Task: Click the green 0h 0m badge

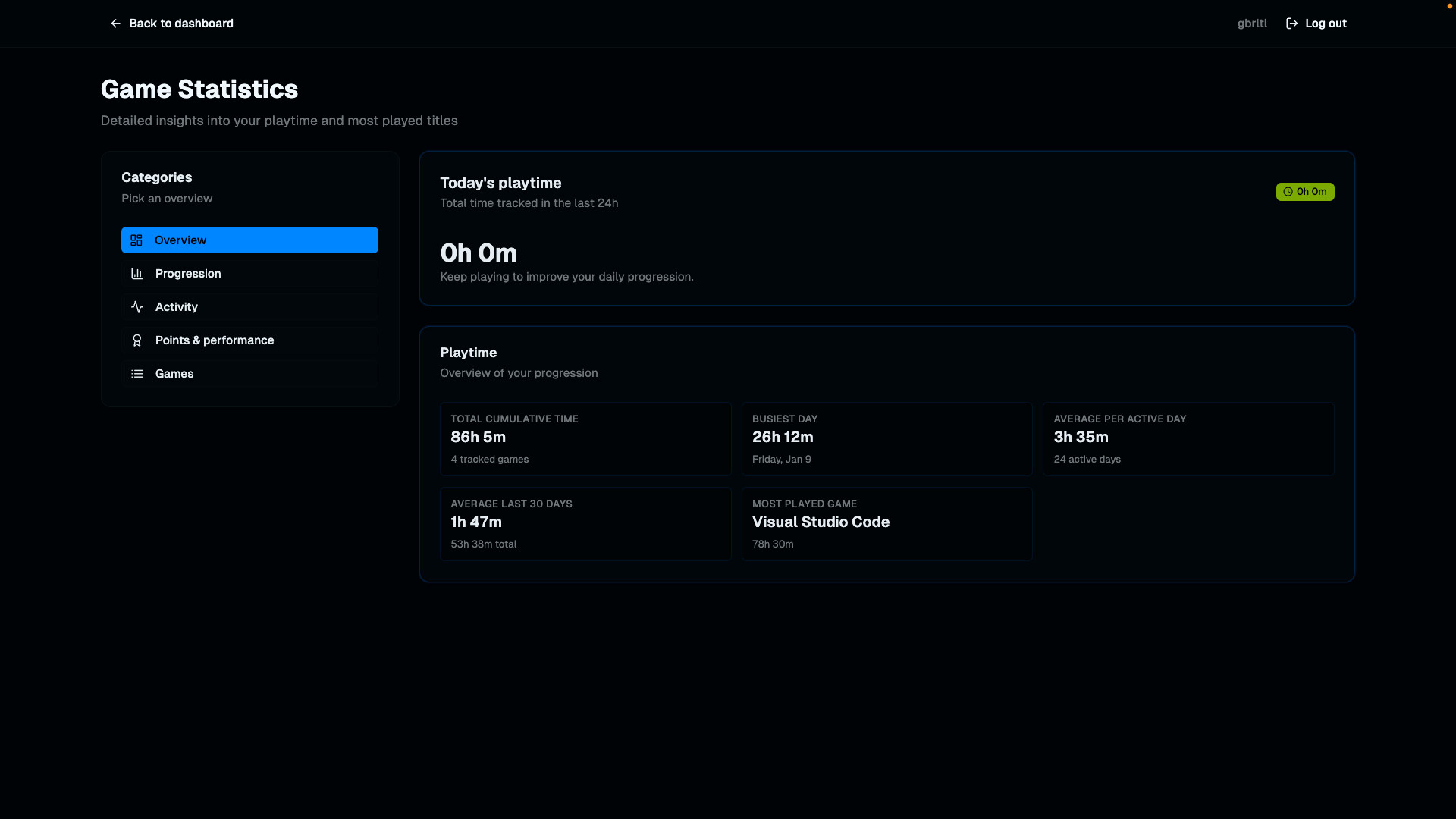Action: [x=1304, y=192]
